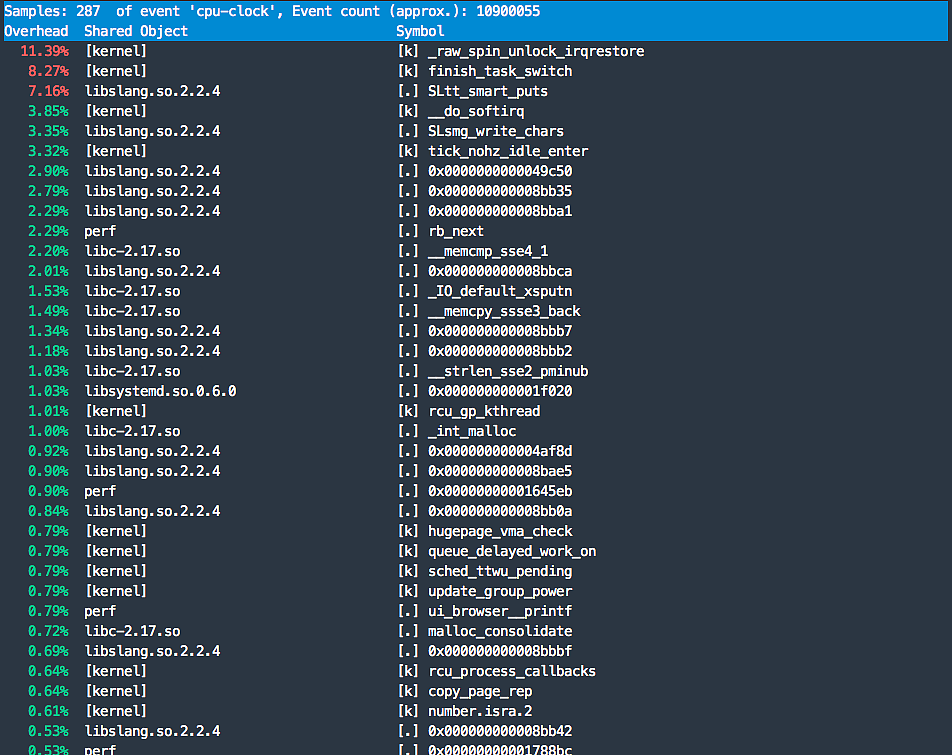Select the malloc_consolidate symbol line
The height and width of the screenshot is (755, 952).
click(x=500, y=631)
